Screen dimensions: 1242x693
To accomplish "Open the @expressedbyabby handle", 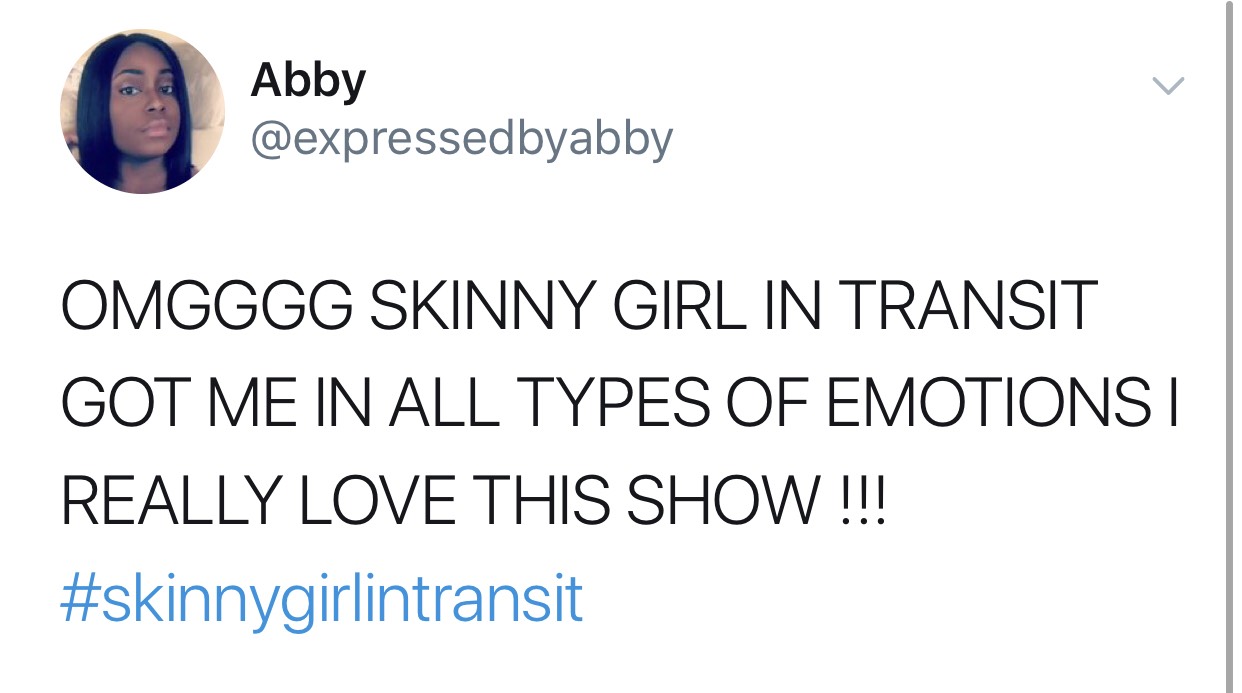I will coord(462,139).
